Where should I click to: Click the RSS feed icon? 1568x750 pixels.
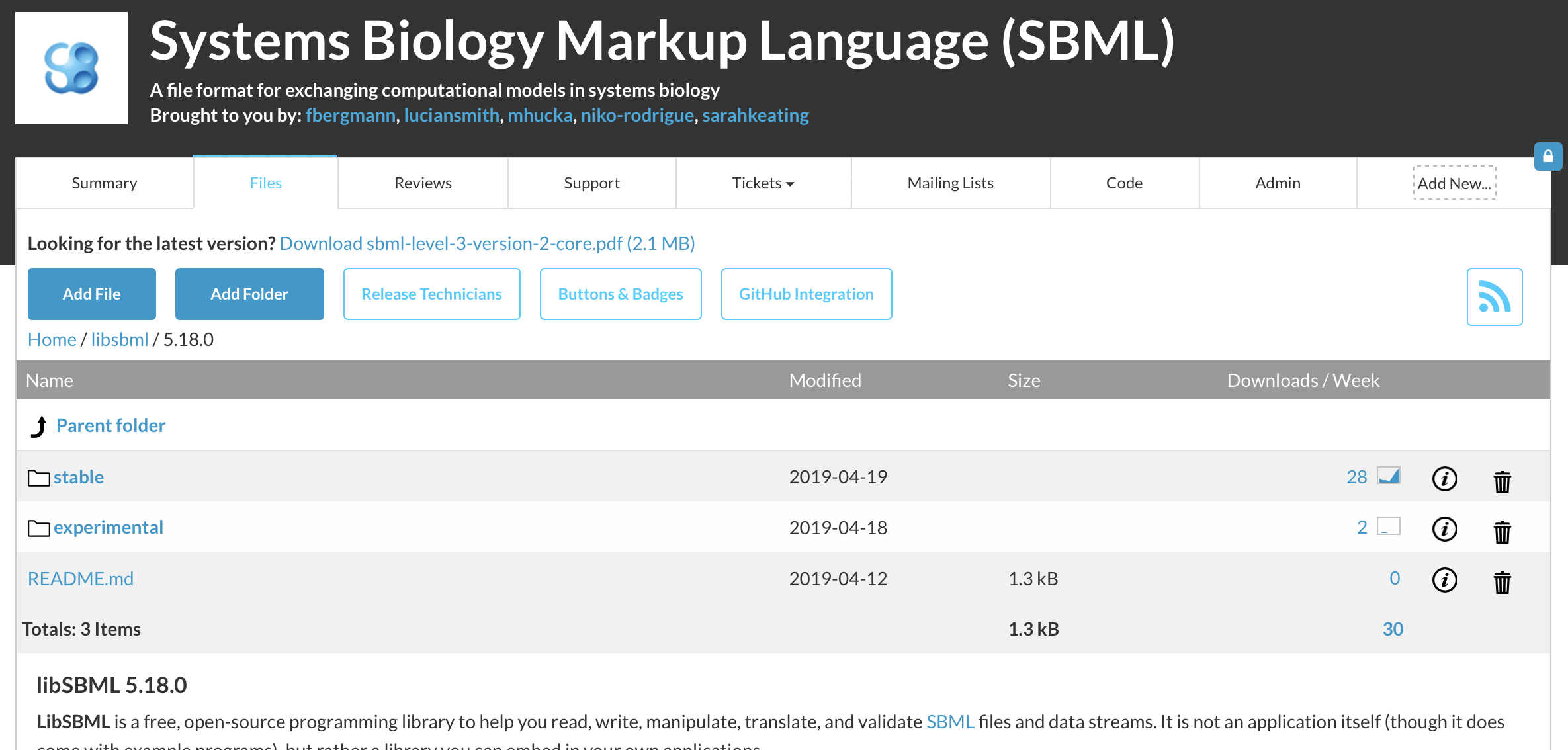coord(1494,297)
